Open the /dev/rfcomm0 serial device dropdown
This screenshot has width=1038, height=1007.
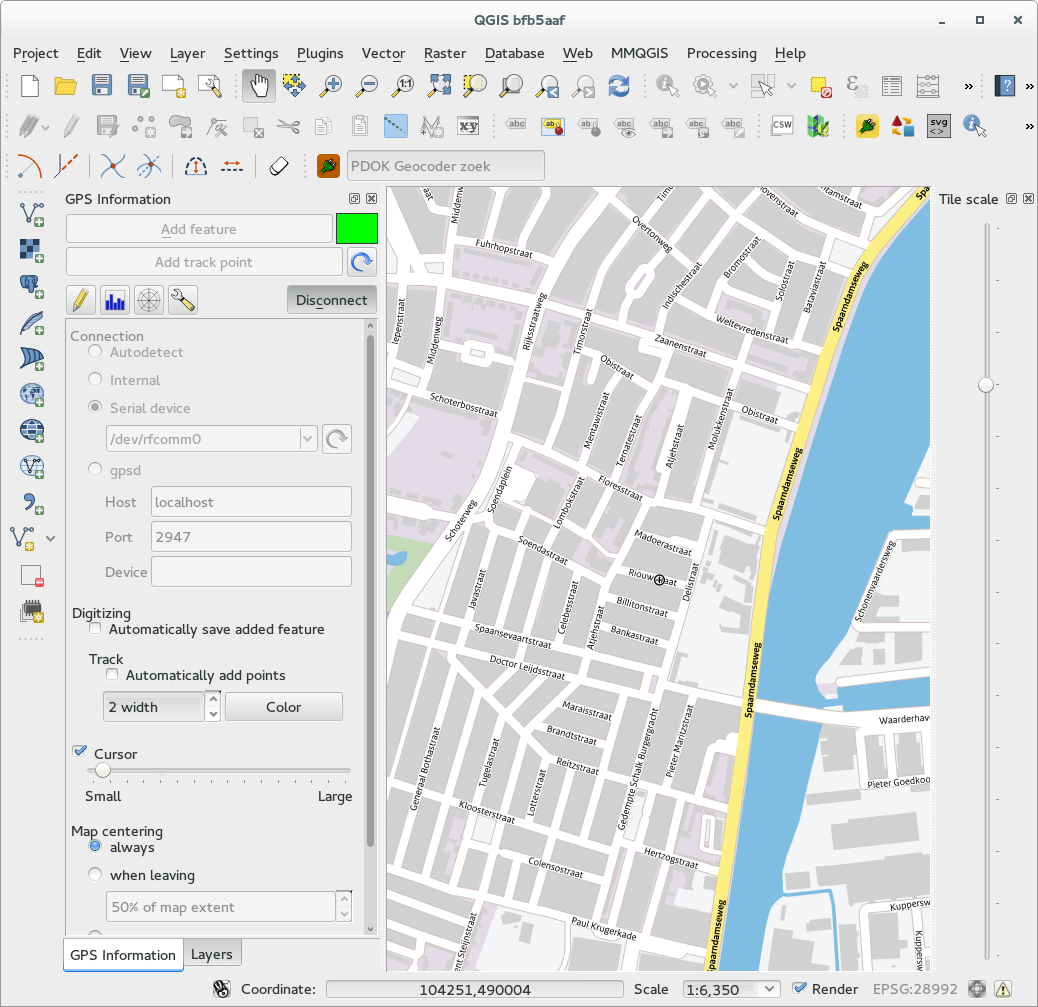coord(307,439)
